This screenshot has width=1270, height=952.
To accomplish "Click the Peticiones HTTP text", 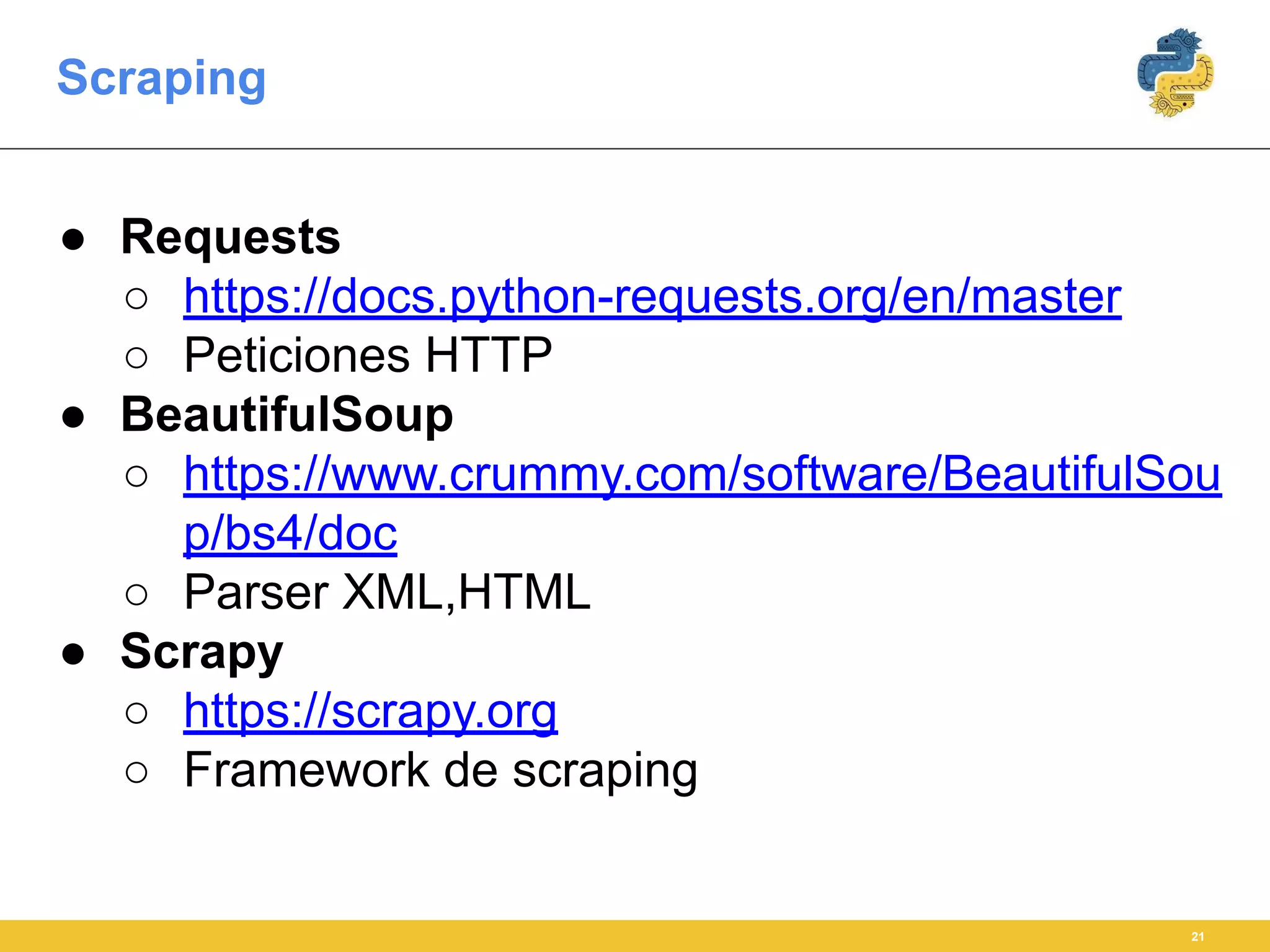I will [x=368, y=355].
